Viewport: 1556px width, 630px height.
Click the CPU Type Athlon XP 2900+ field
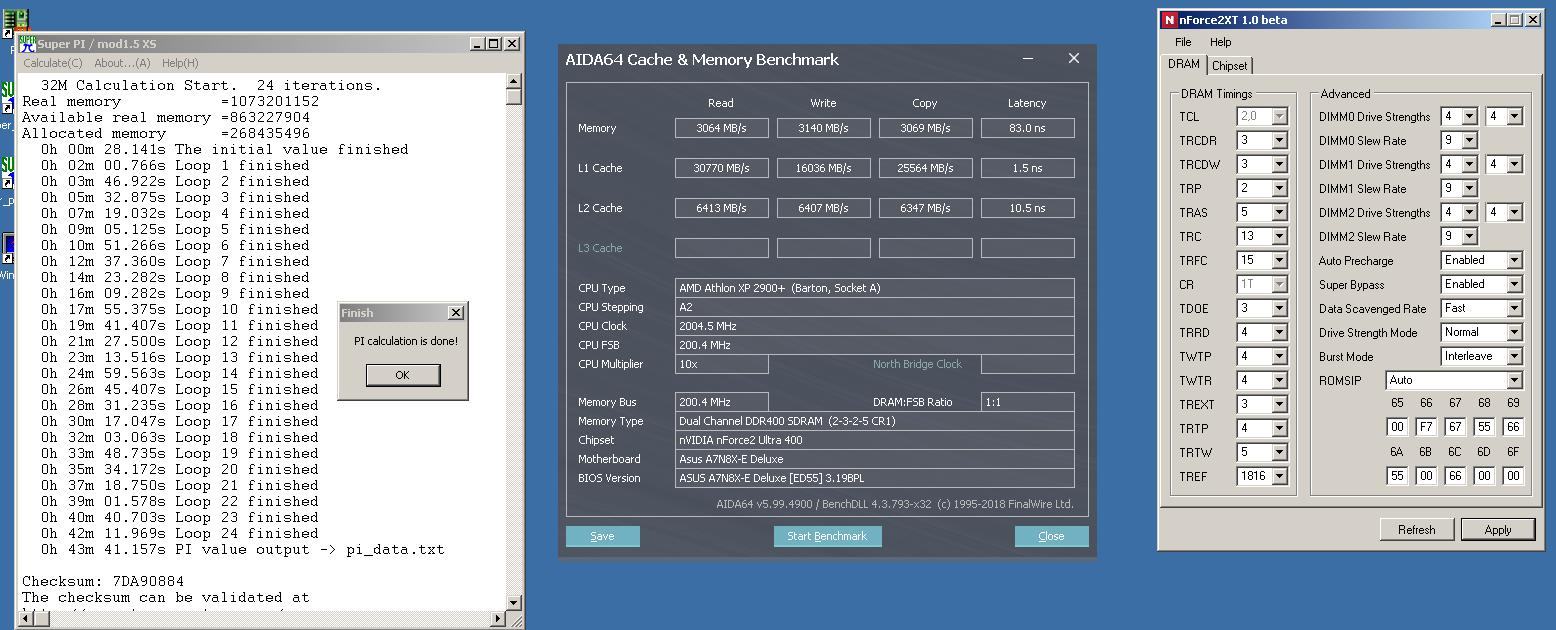point(875,288)
